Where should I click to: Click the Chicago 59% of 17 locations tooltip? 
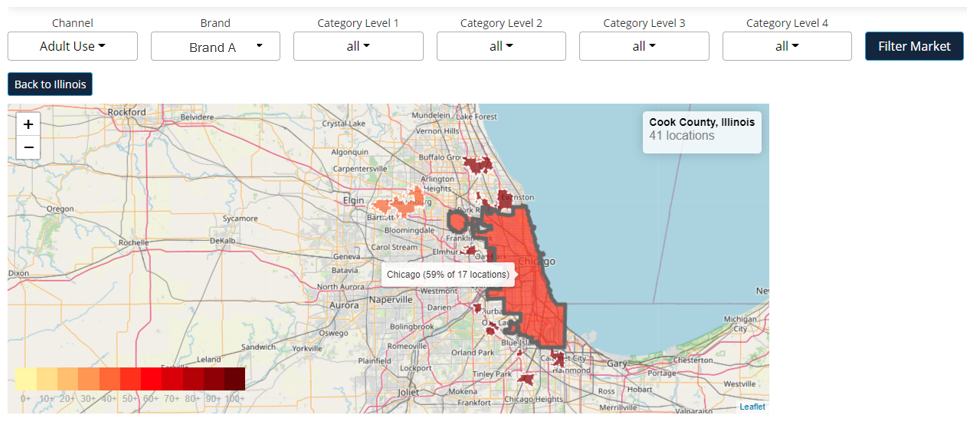click(x=447, y=274)
